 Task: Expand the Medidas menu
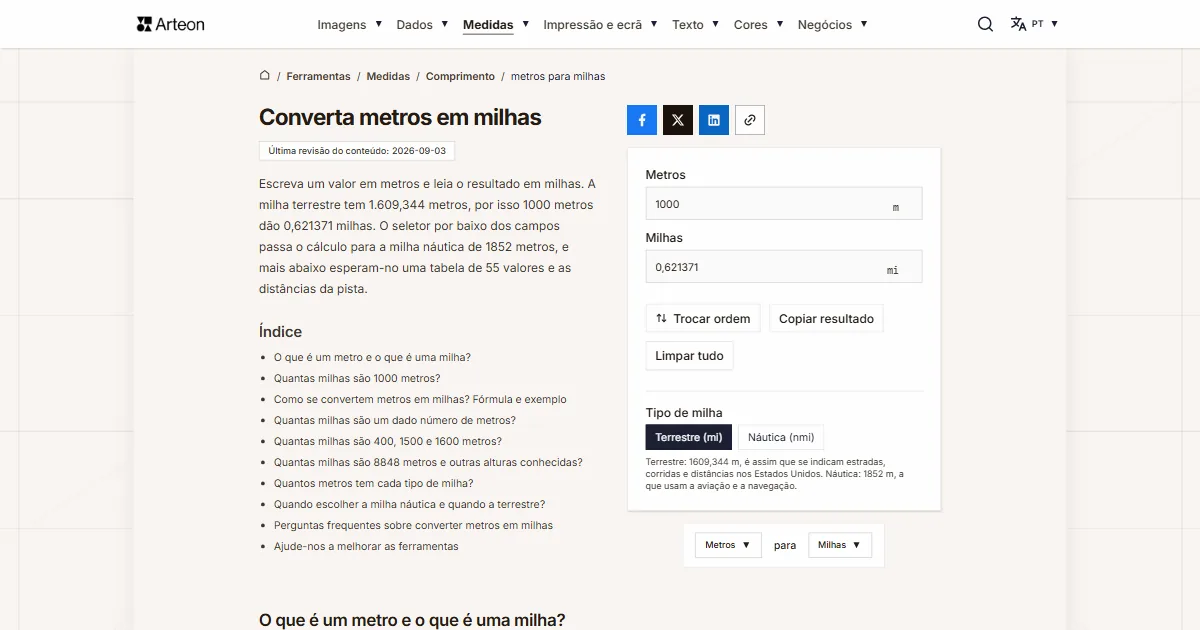point(496,25)
